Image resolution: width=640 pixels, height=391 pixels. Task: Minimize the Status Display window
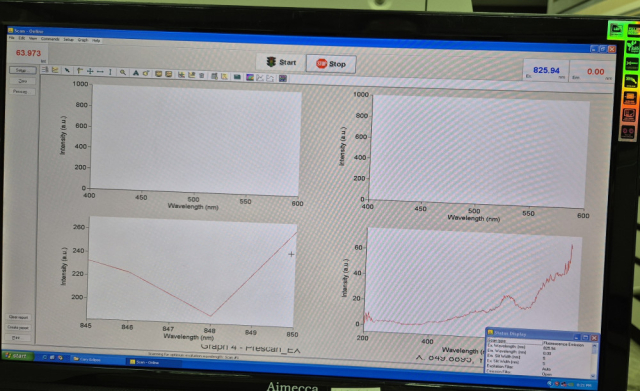tap(577, 337)
